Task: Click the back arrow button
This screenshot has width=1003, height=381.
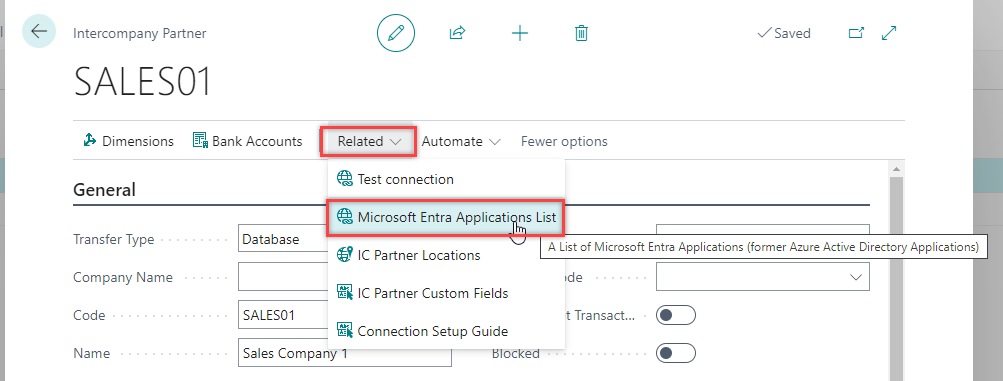Action: pos(38,31)
